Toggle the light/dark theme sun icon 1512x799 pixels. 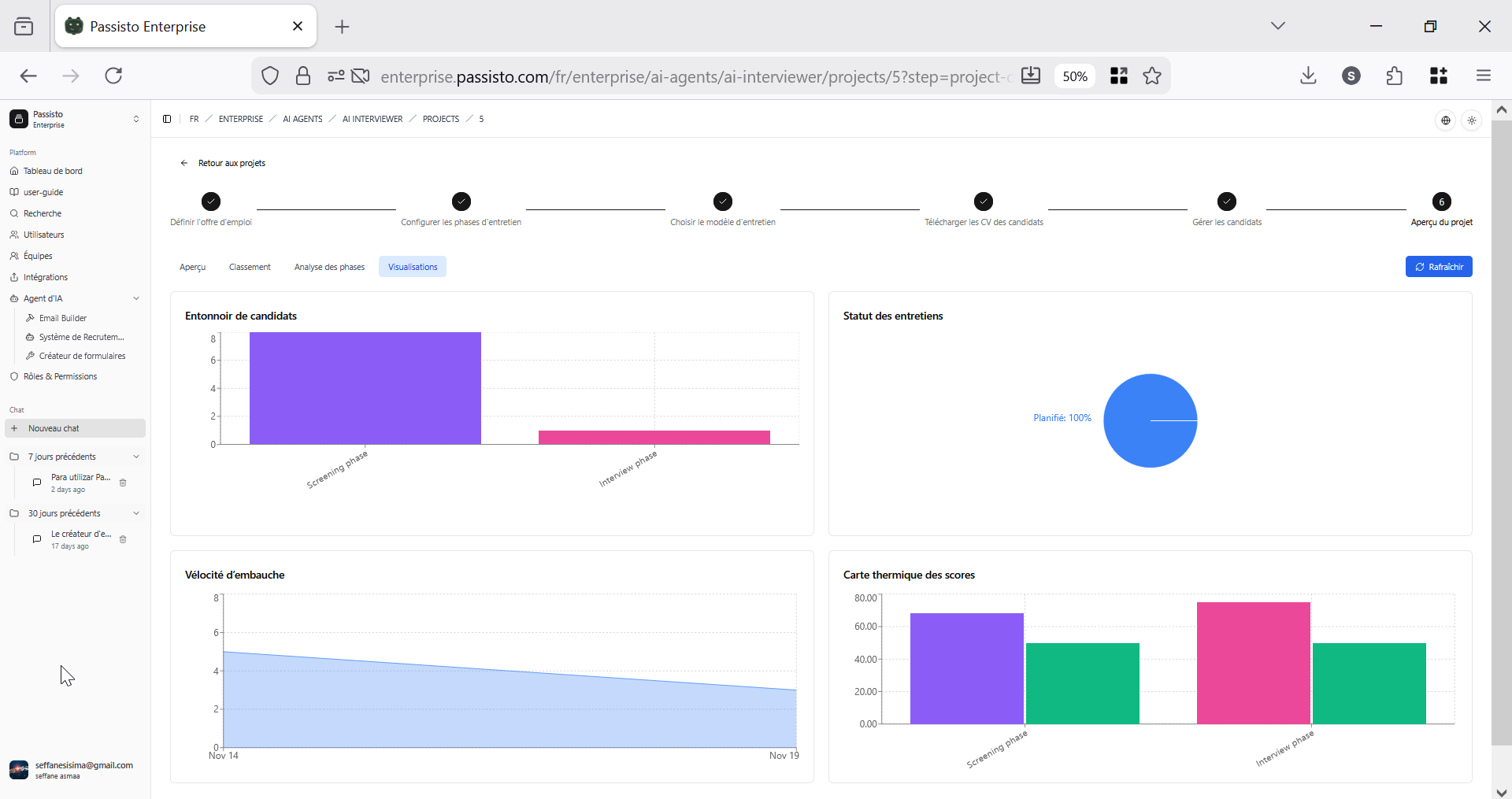(1471, 120)
